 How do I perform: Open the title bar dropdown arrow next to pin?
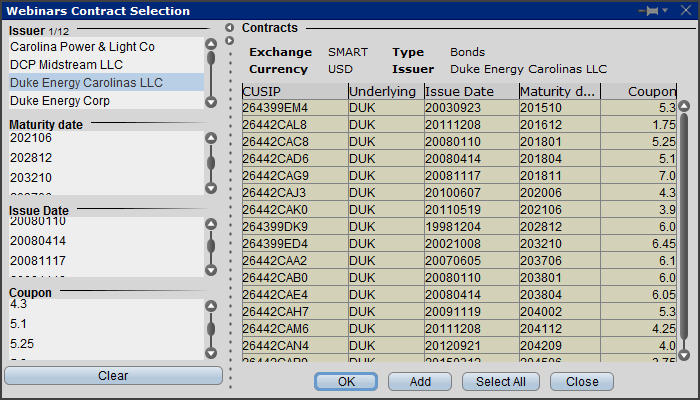point(665,10)
